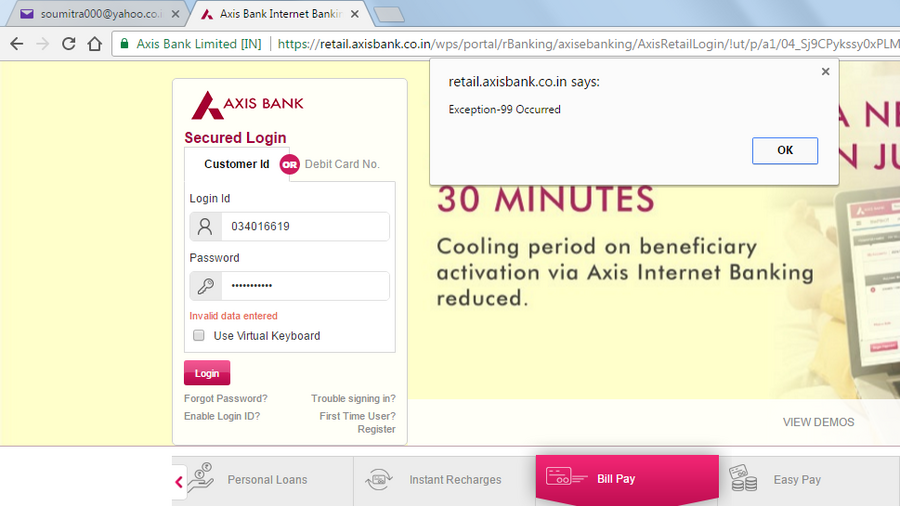Image resolution: width=900 pixels, height=506 pixels.
Task: Reload the page with refresh icon
Action: click(x=69, y=44)
